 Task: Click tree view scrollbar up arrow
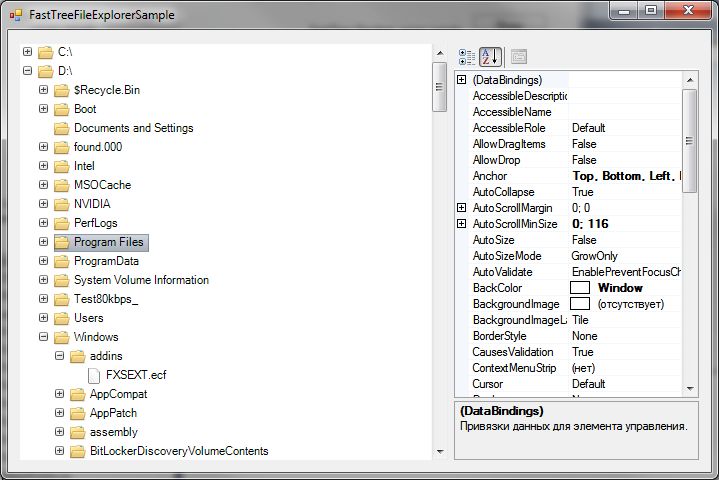tap(440, 53)
